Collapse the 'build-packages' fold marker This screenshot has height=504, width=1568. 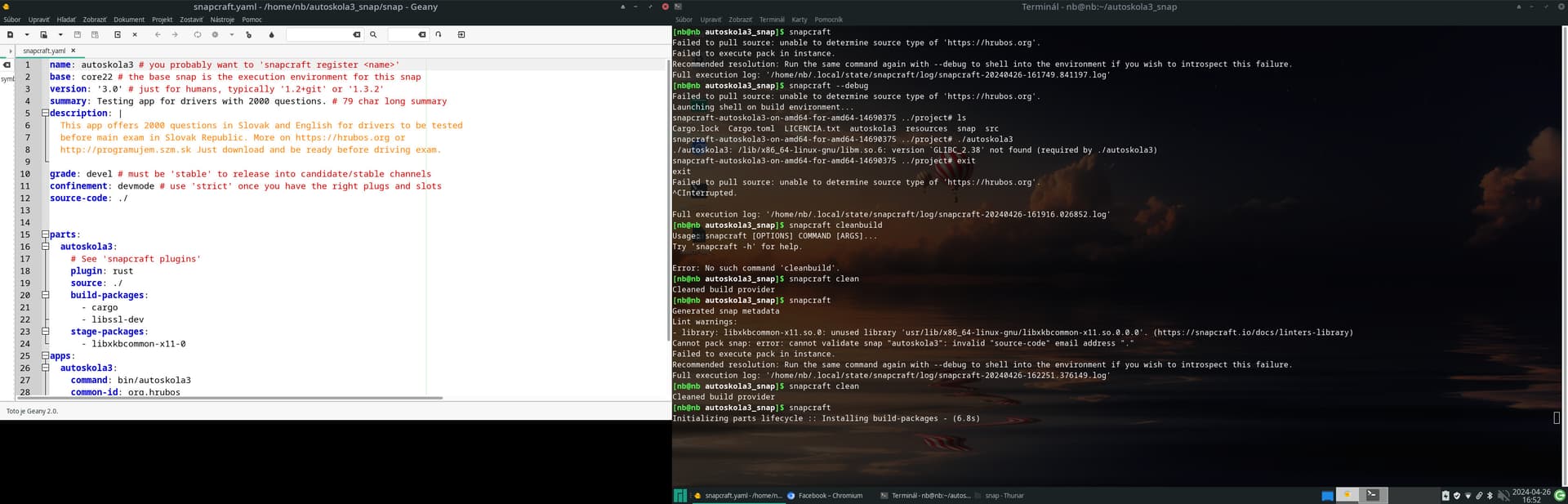[46, 295]
